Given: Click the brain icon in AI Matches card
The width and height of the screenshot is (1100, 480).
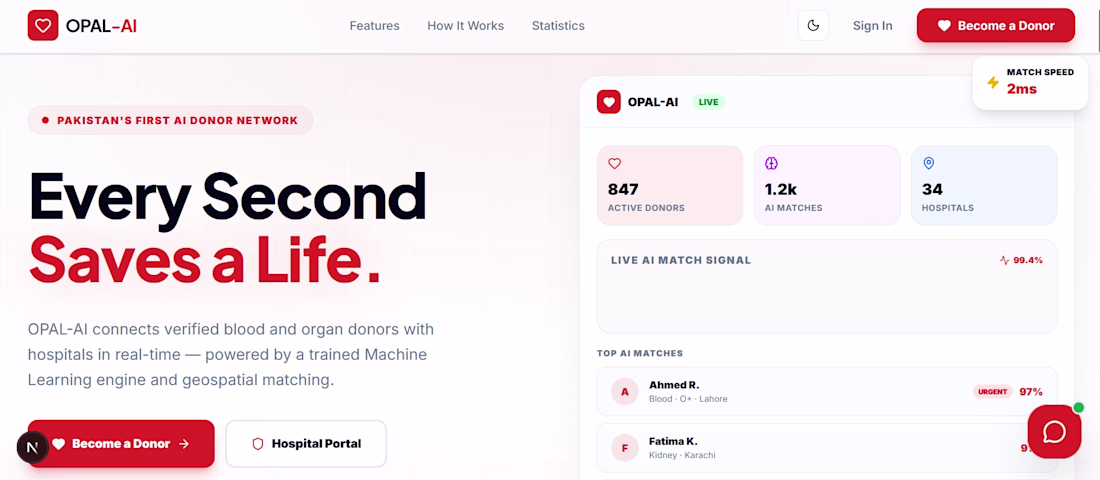Looking at the screenshot, I should (772, 164).
